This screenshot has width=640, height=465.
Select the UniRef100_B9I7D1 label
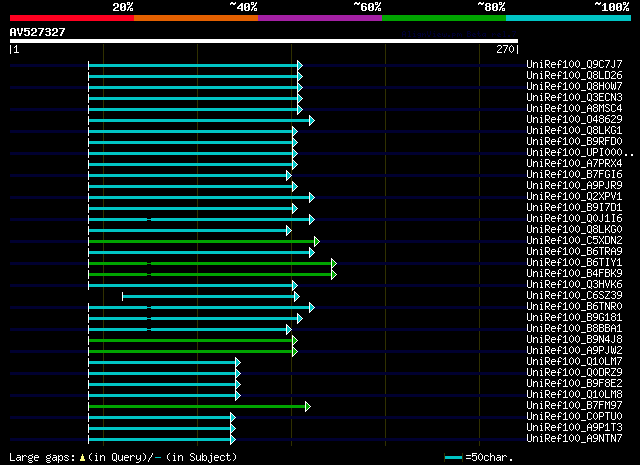pyautogui.click(x=574, y=207)
